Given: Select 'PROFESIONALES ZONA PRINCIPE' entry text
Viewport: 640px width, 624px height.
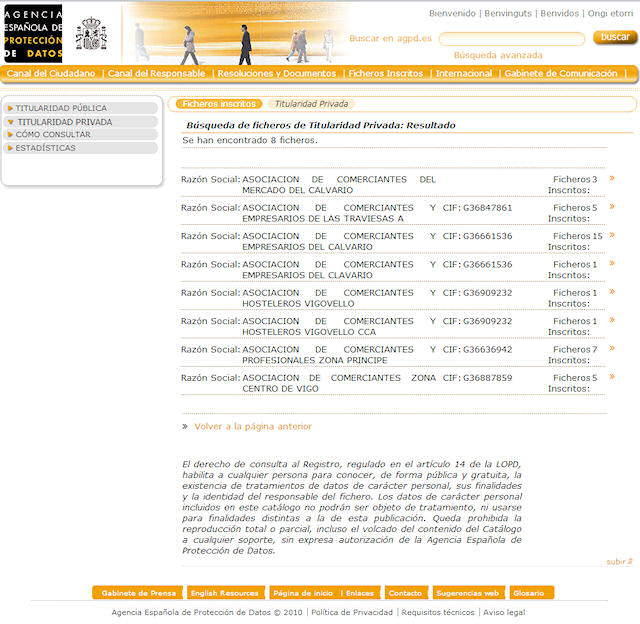Looking at the screenshot, I should (315, 360).
